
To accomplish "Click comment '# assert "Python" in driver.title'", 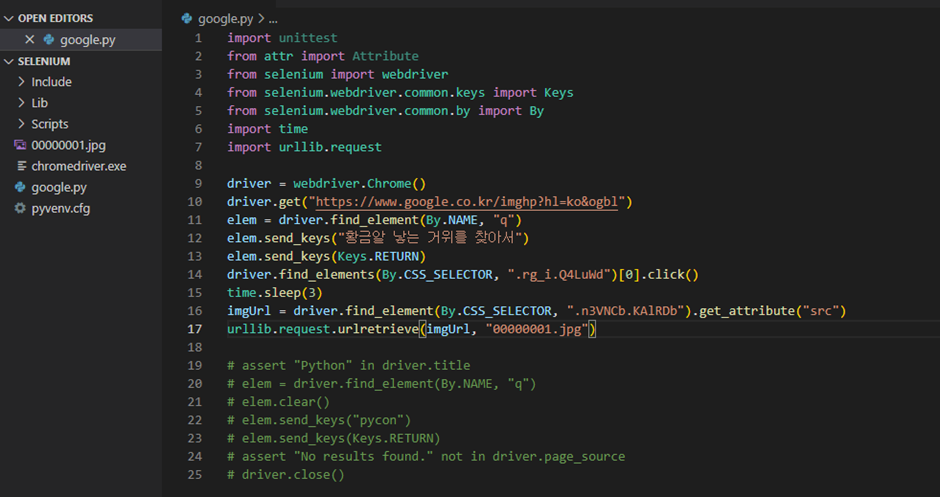I will (348, 365).
